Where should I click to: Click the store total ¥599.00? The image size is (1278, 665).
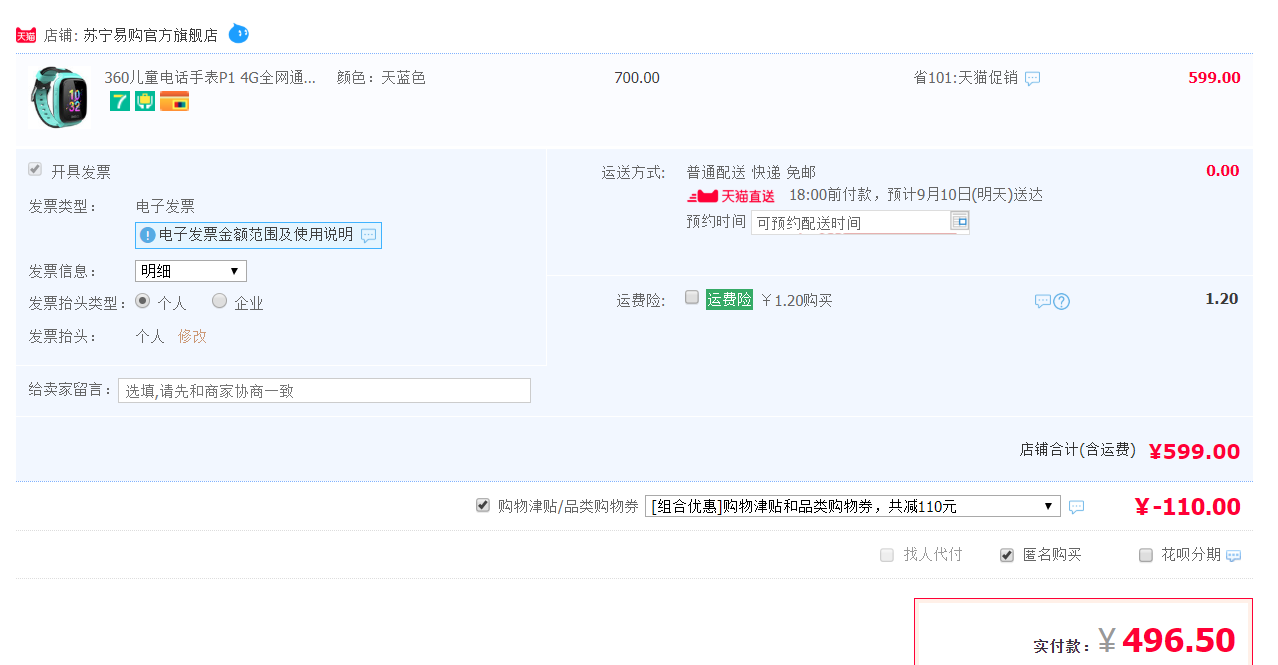coord(1195,452)
